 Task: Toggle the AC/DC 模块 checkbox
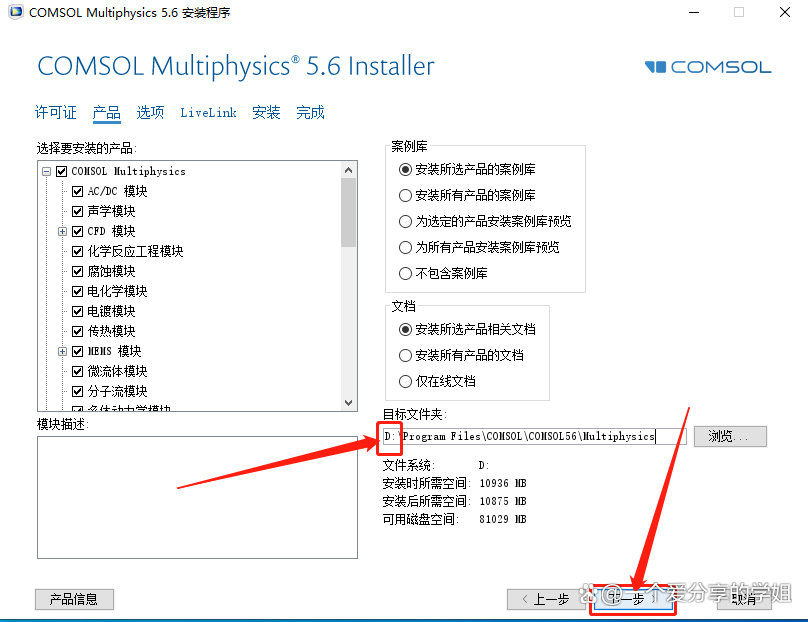pos(77,191)
